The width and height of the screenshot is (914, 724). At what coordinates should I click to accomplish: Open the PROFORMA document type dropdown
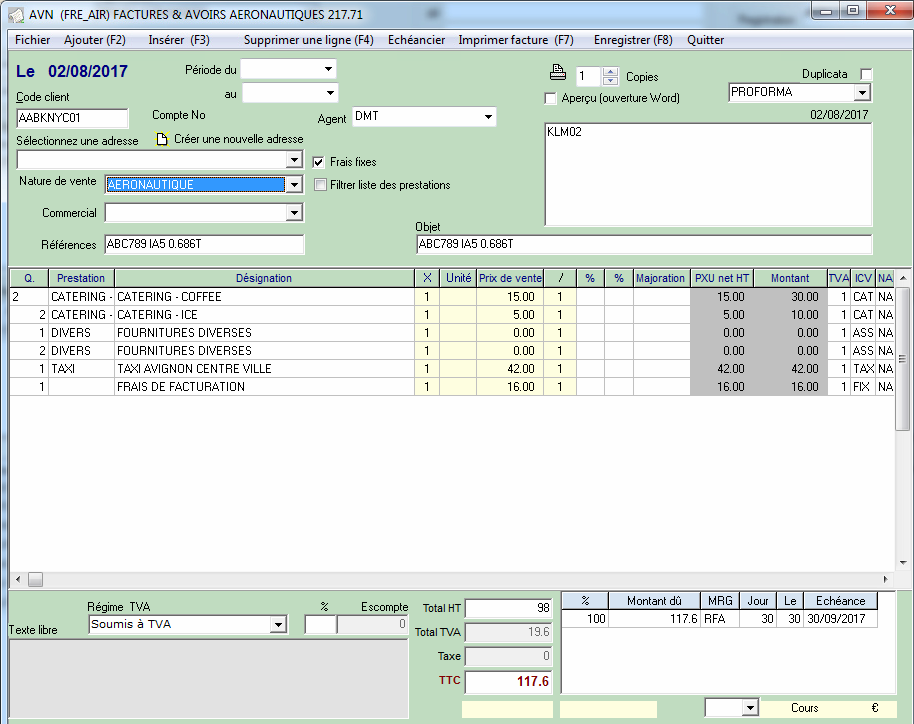(862, 93)
